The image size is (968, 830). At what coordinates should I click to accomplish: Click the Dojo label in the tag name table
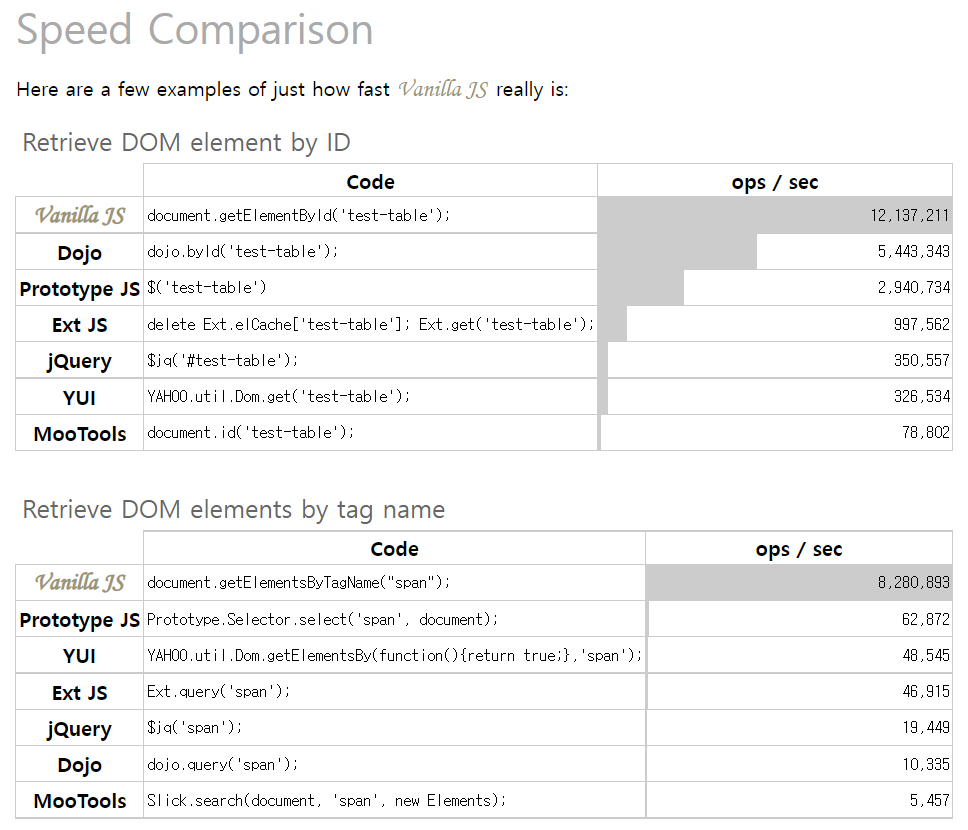pos(80,765)
